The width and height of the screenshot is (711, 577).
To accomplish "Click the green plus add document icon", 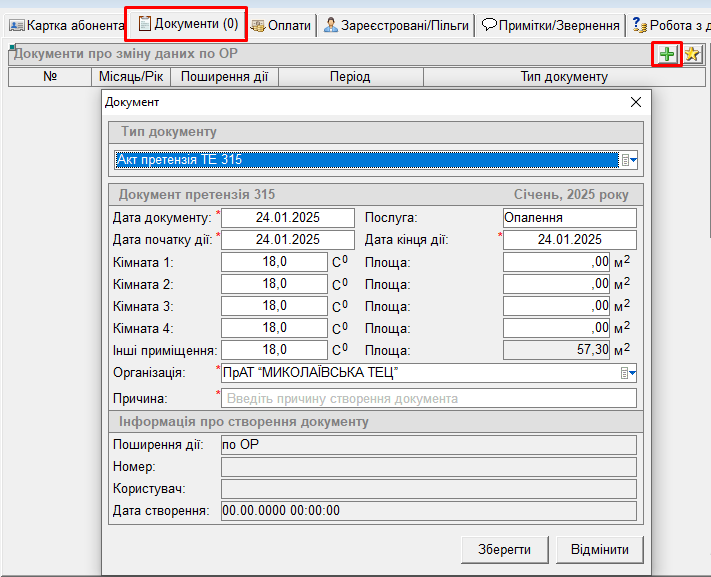I will click(667, 55).
